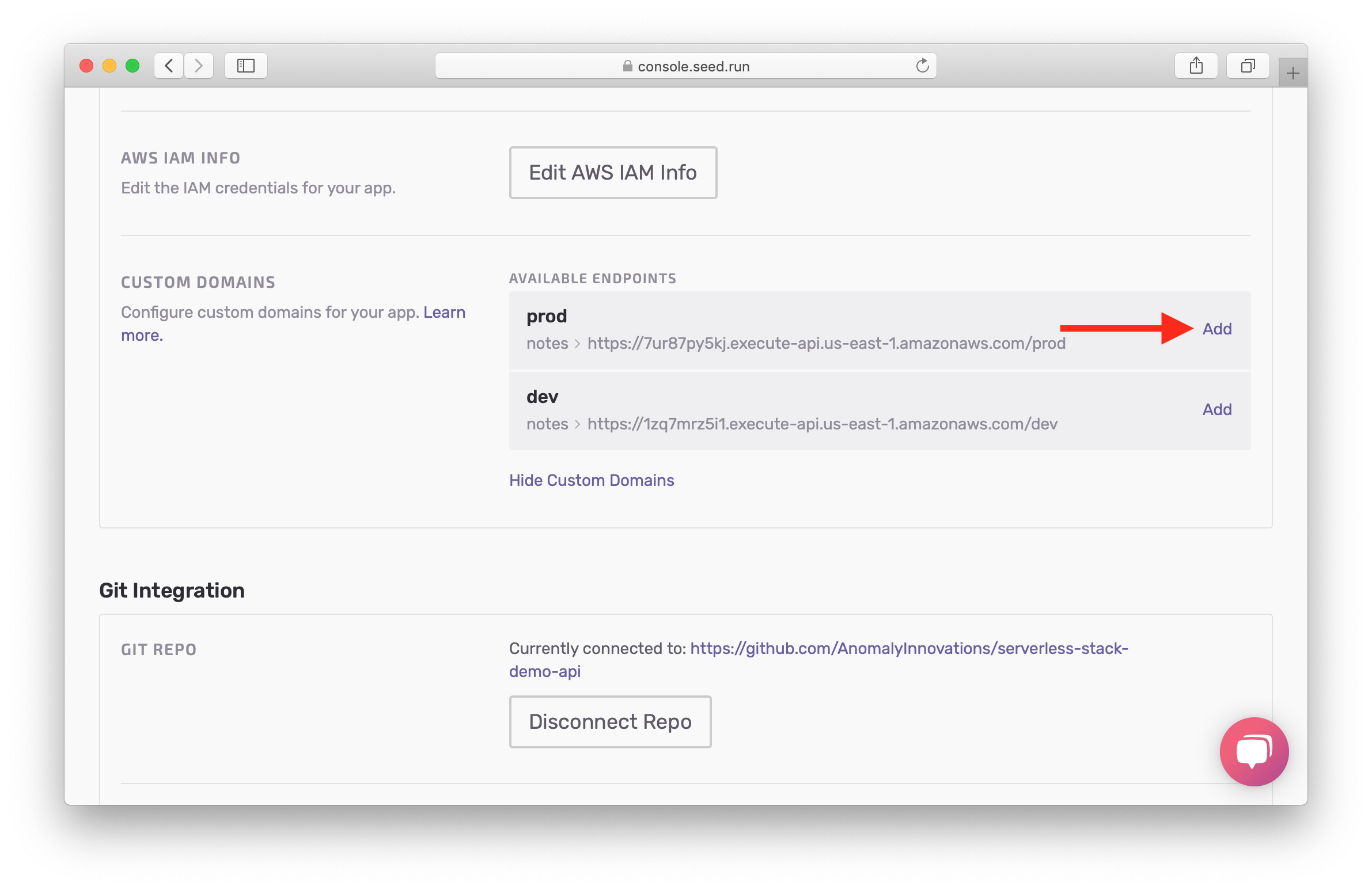This screenshot has width=1372, height=890.
Task: Open new tab with plus icon
Action: coord(1293,73)
